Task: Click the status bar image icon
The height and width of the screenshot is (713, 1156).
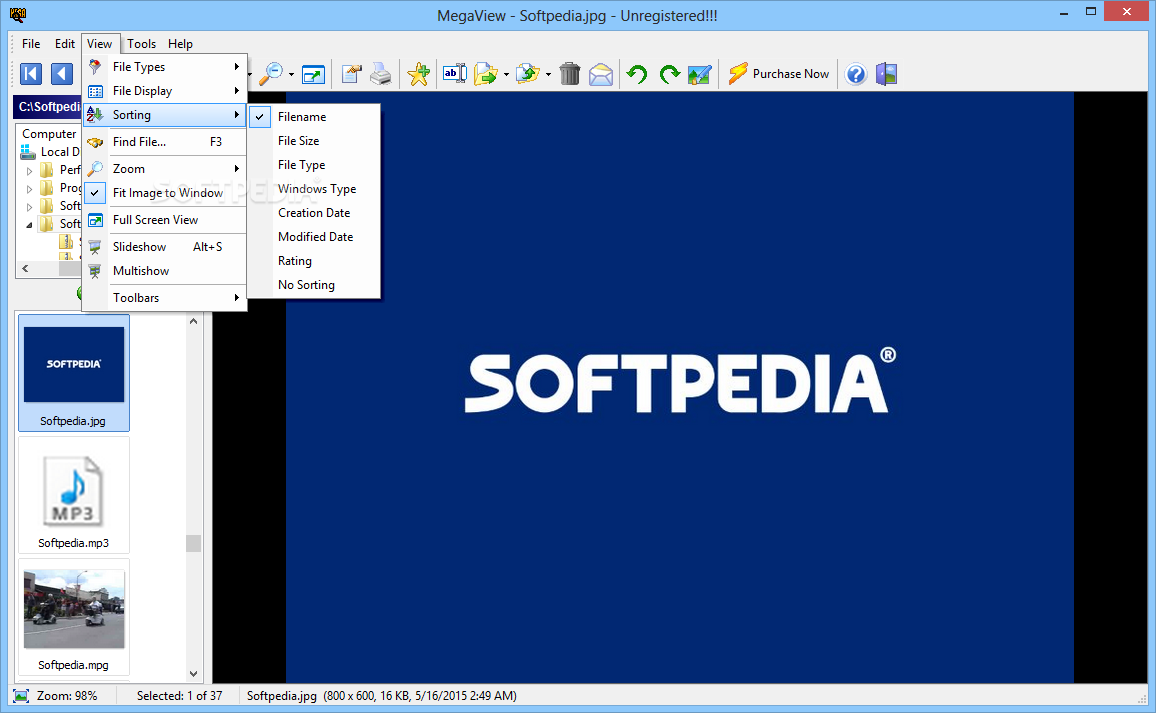Action: (21, 696)
